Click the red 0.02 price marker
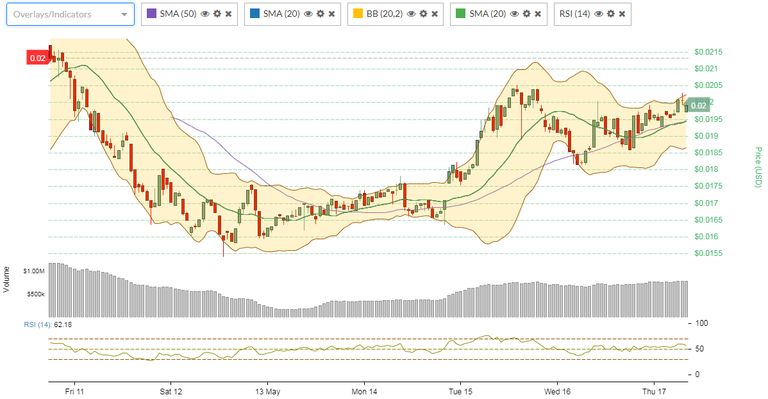This screenshot has height=399, width=768. click(x=38, y=58)
